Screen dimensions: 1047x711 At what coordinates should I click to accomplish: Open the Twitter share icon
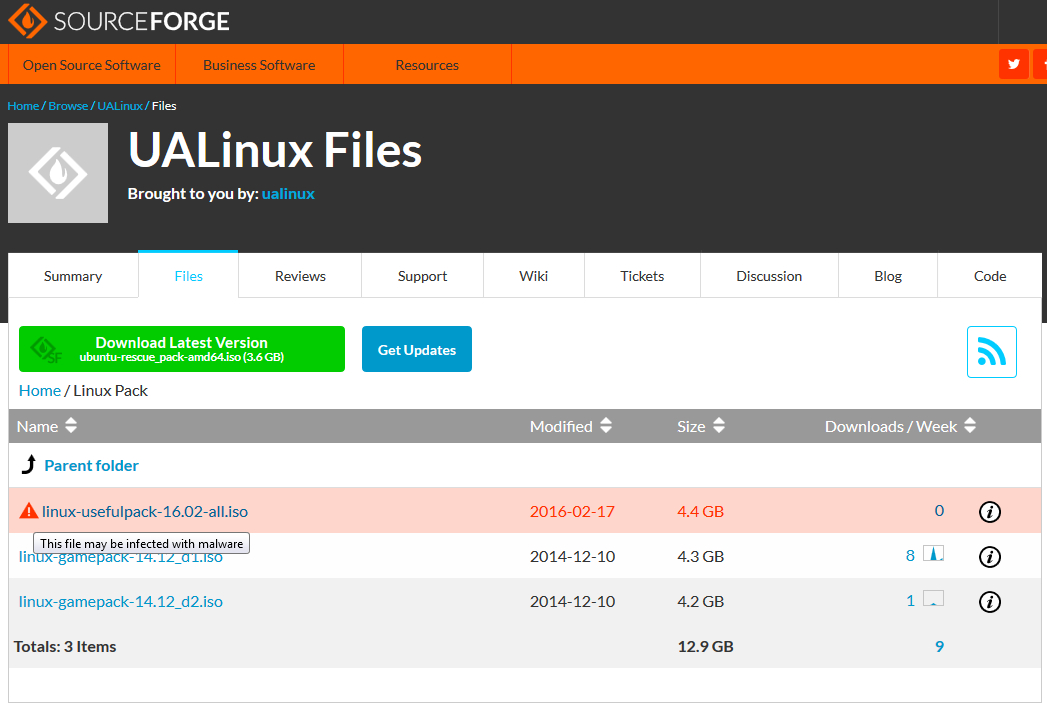click(x=1014, y=64)
